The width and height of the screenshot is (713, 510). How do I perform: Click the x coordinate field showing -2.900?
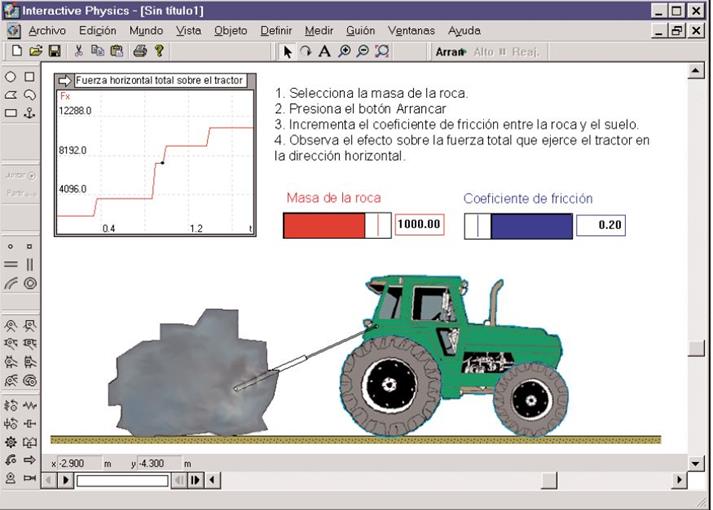80,464
